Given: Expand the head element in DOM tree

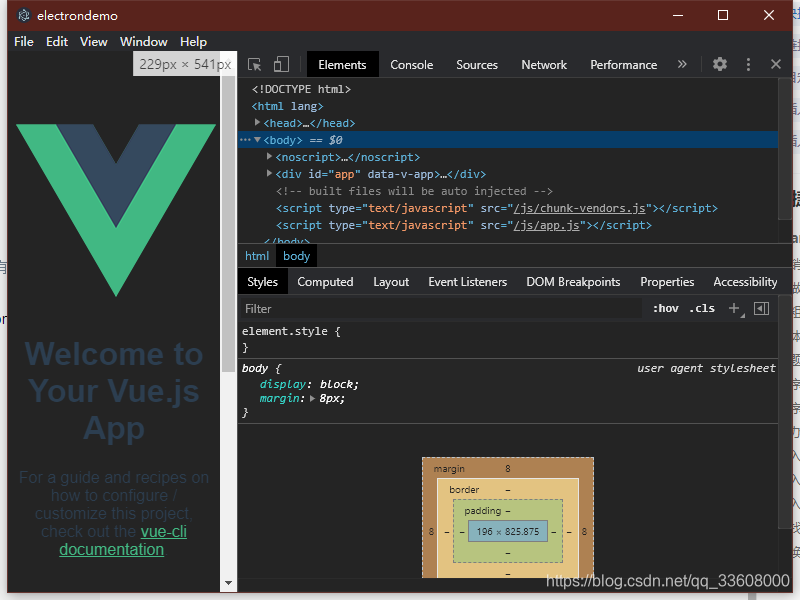Looking at the screenshot, I should (x=258, y=122).
